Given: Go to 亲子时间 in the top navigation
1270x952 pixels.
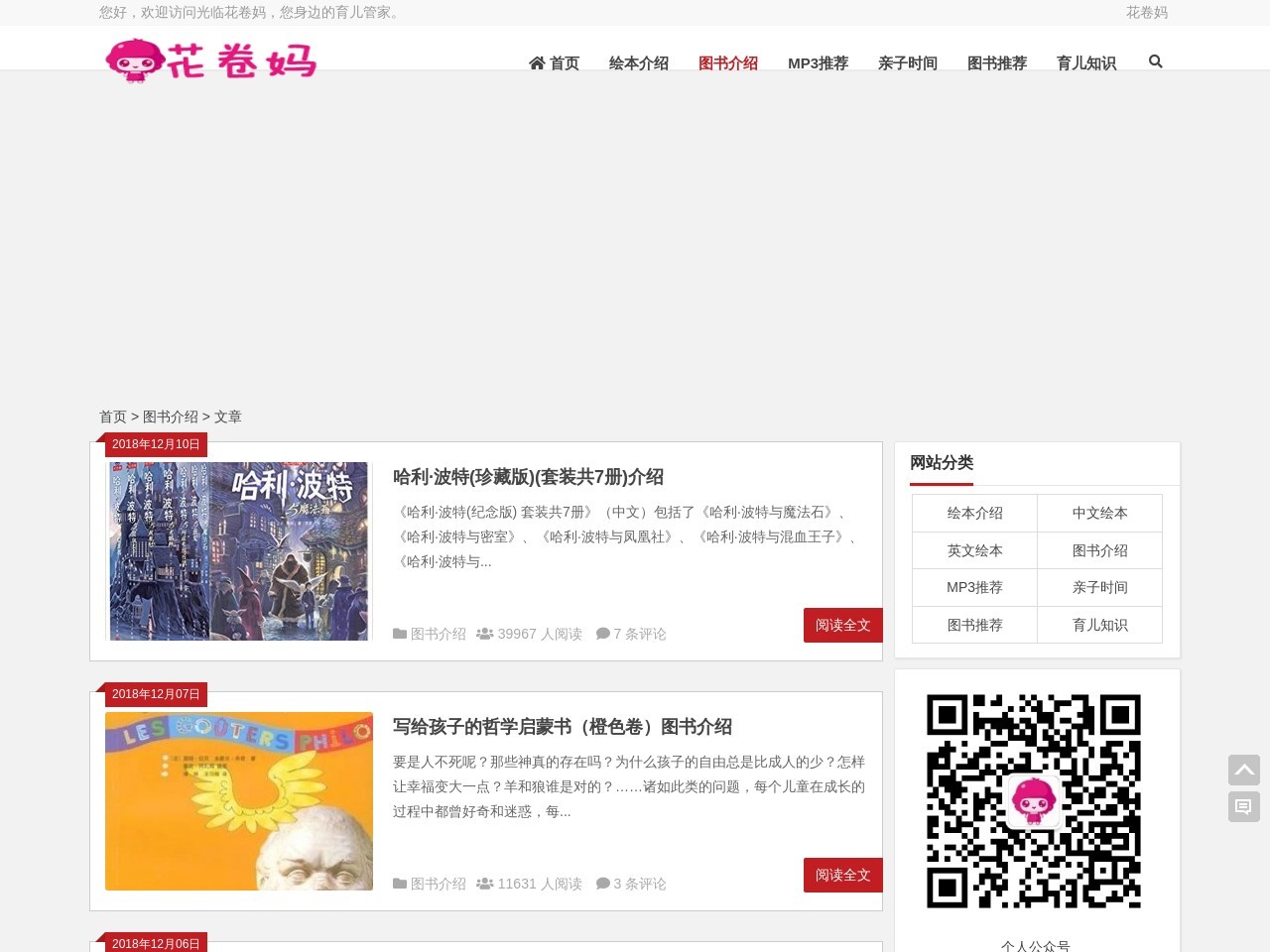Looking at the screenshot, I should click(x=907, y=63).
